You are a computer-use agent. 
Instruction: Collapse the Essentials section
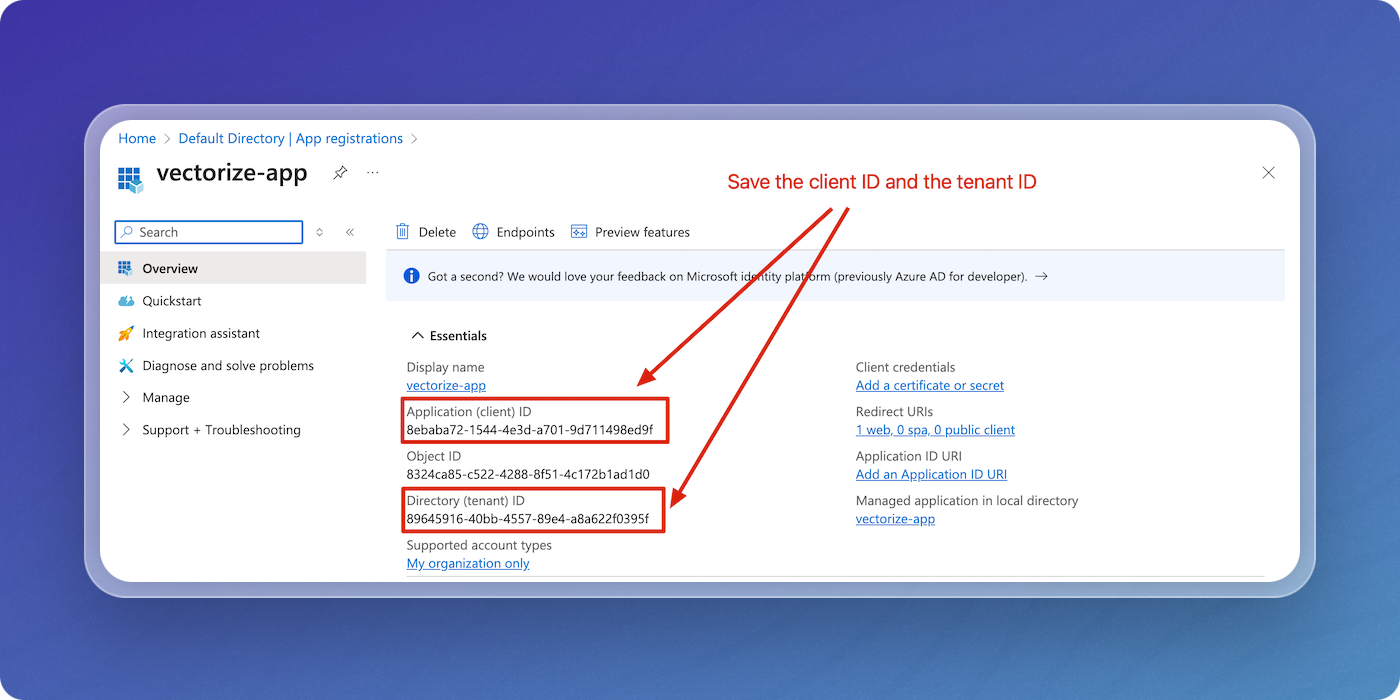coord(448,336)
